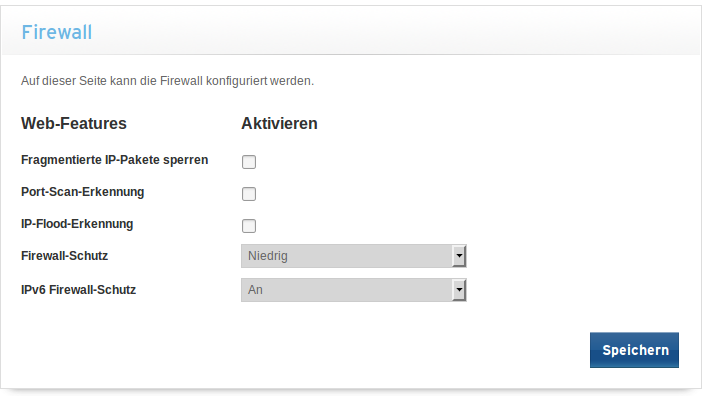Toggle the IP-Flood-Erkennung checkbox
The width and height of the screenshot is (706, 396).
pyautogui.click(x=249, y=226)
